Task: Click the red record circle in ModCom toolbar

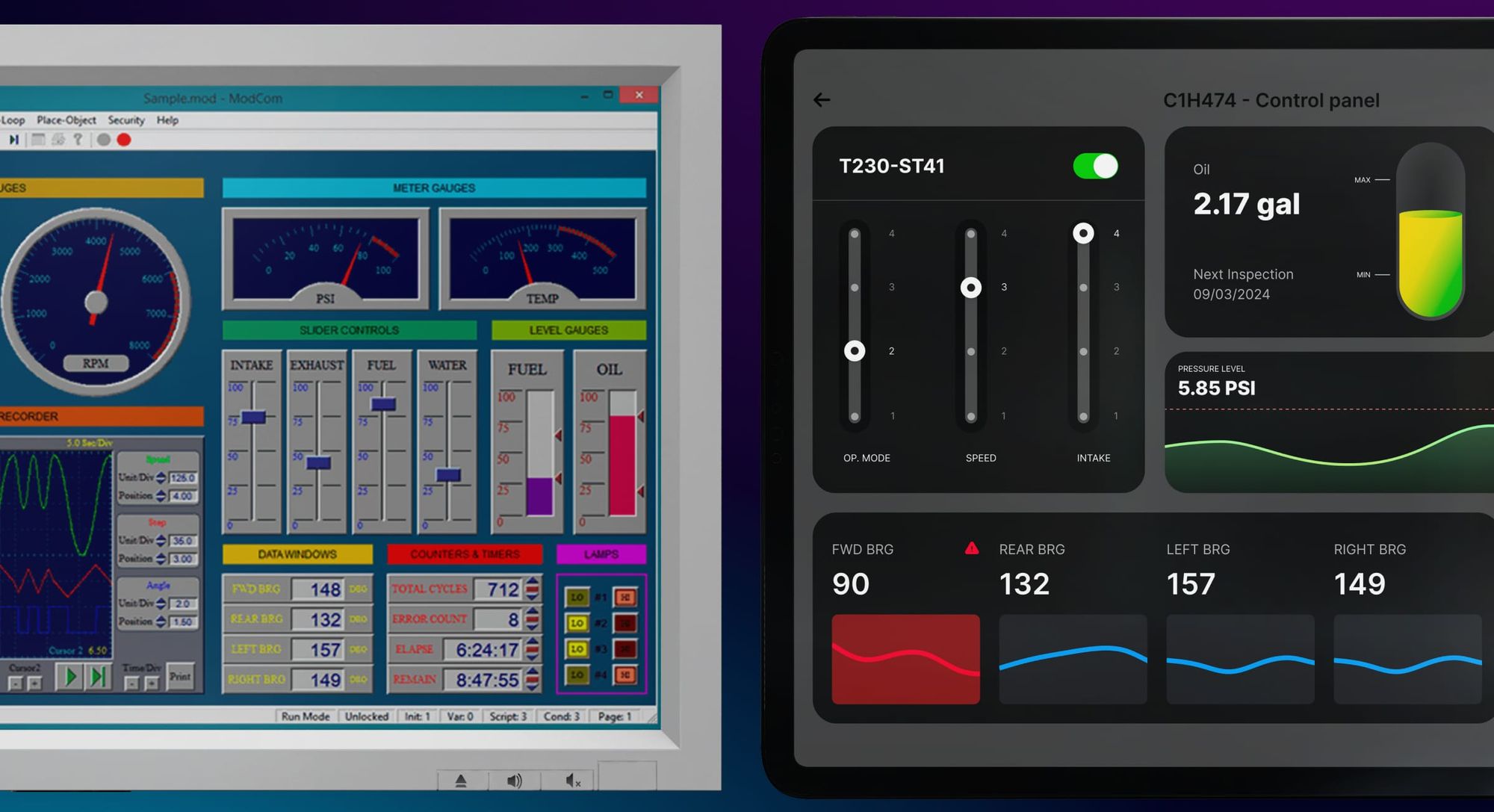Action: pyautogui.click(x=124, y=140)
